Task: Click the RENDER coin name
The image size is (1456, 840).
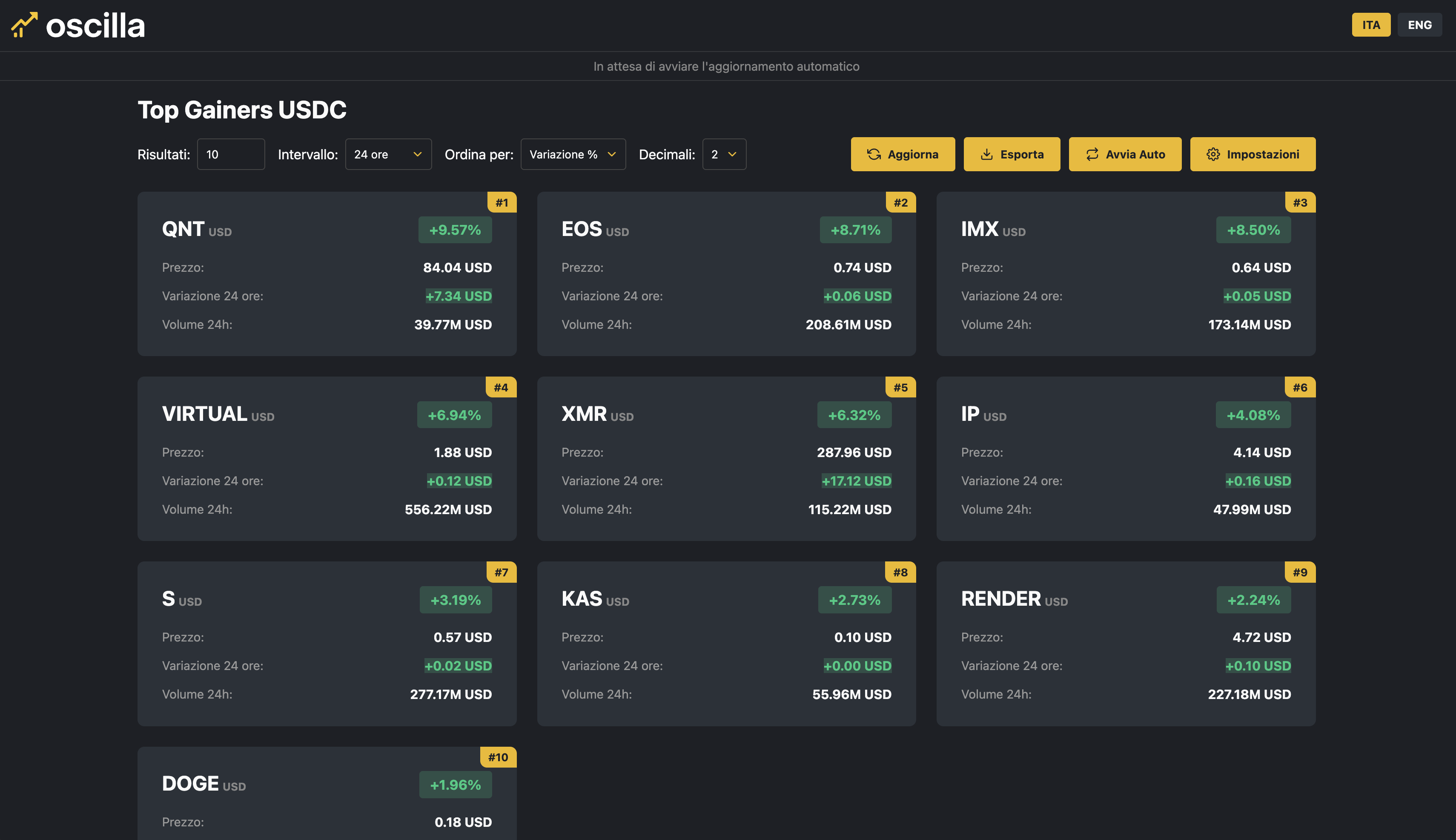Action: 1000,598
